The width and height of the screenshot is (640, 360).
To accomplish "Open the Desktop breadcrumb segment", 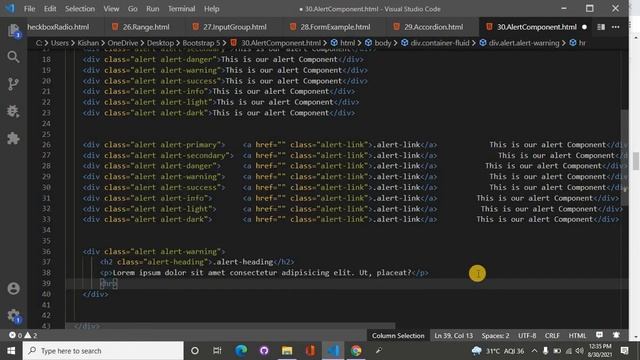I will (x=160, y=43).
